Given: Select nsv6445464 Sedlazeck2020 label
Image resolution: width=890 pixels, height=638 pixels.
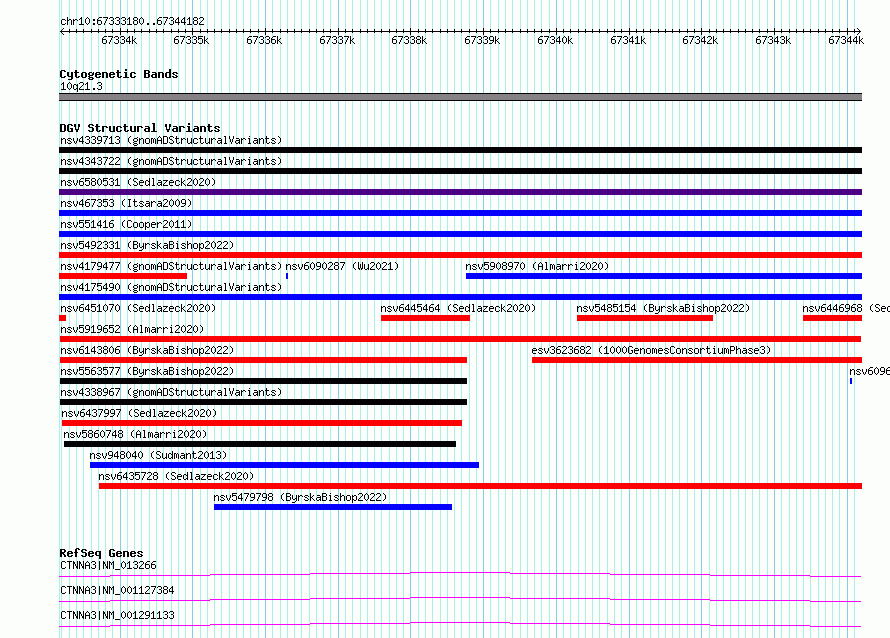Looking at the screenshot, I should pos(458,308).
